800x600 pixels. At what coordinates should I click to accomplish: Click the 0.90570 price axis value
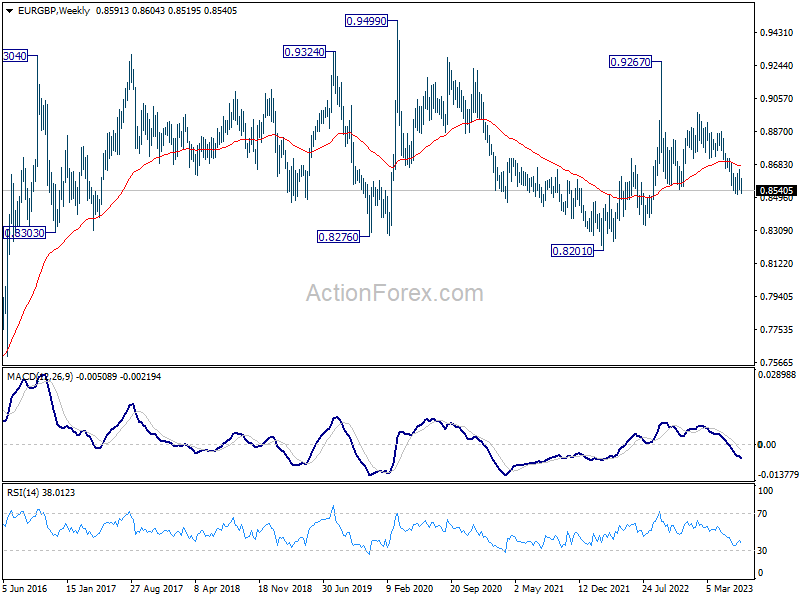coord(777,98)
